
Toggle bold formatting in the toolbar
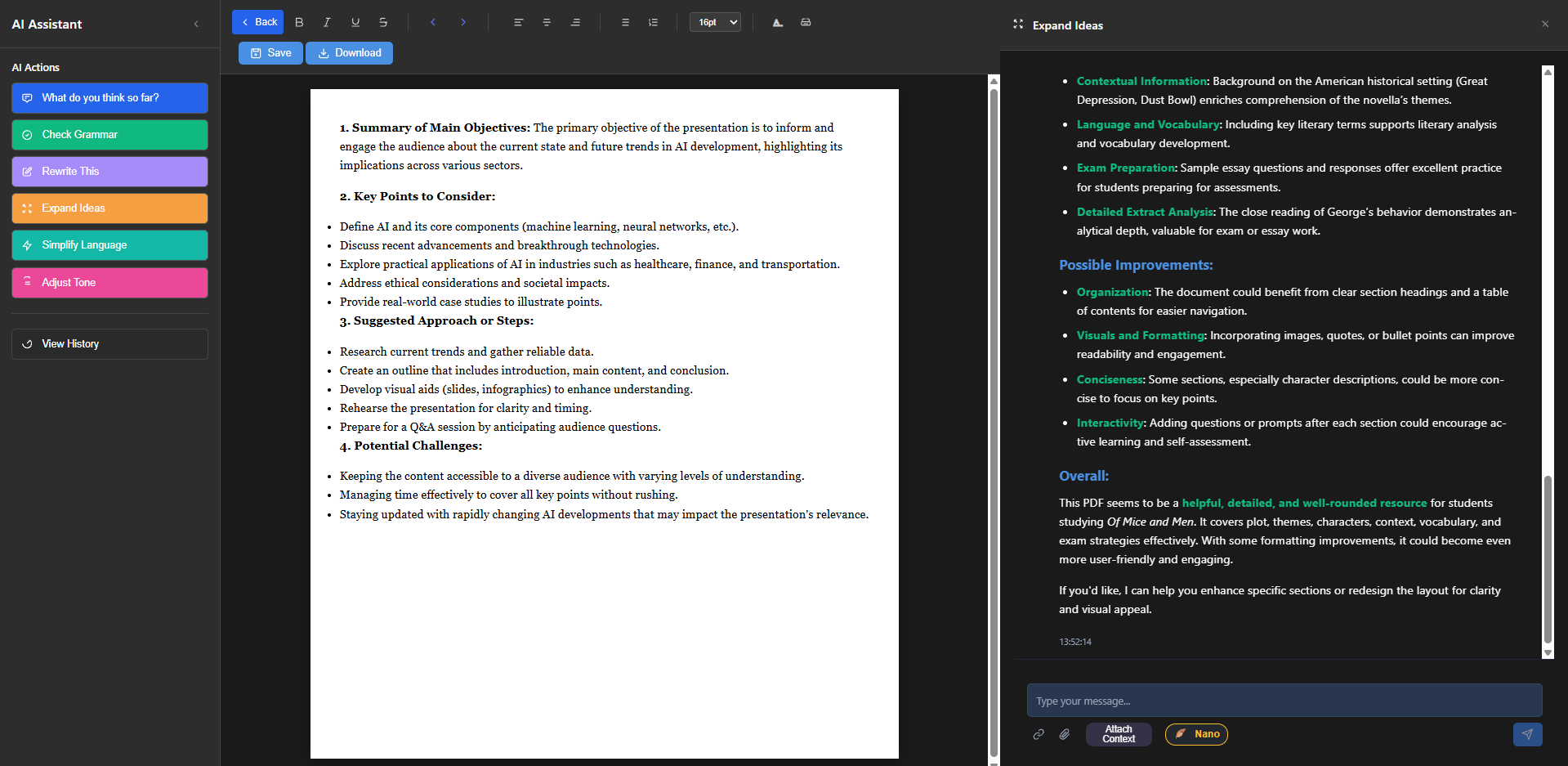[299, 22]
